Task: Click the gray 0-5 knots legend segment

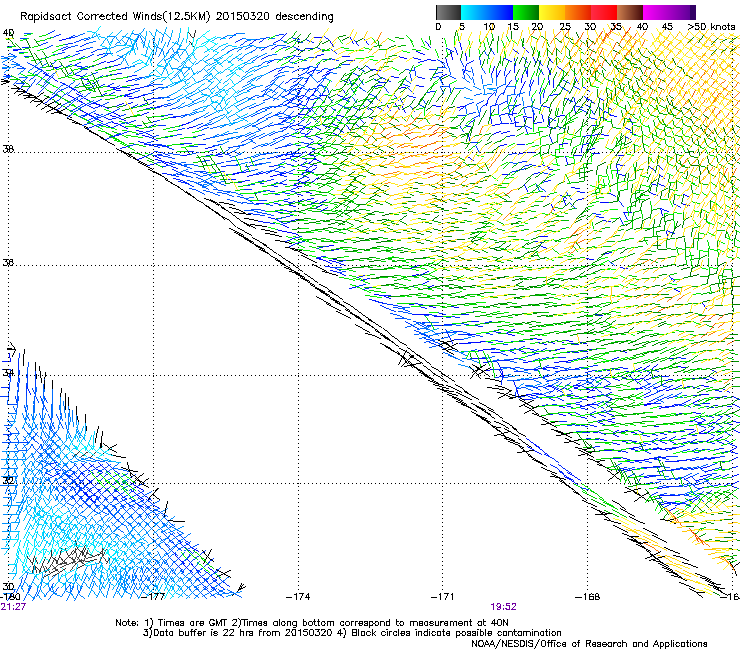Action: [448, 12]
